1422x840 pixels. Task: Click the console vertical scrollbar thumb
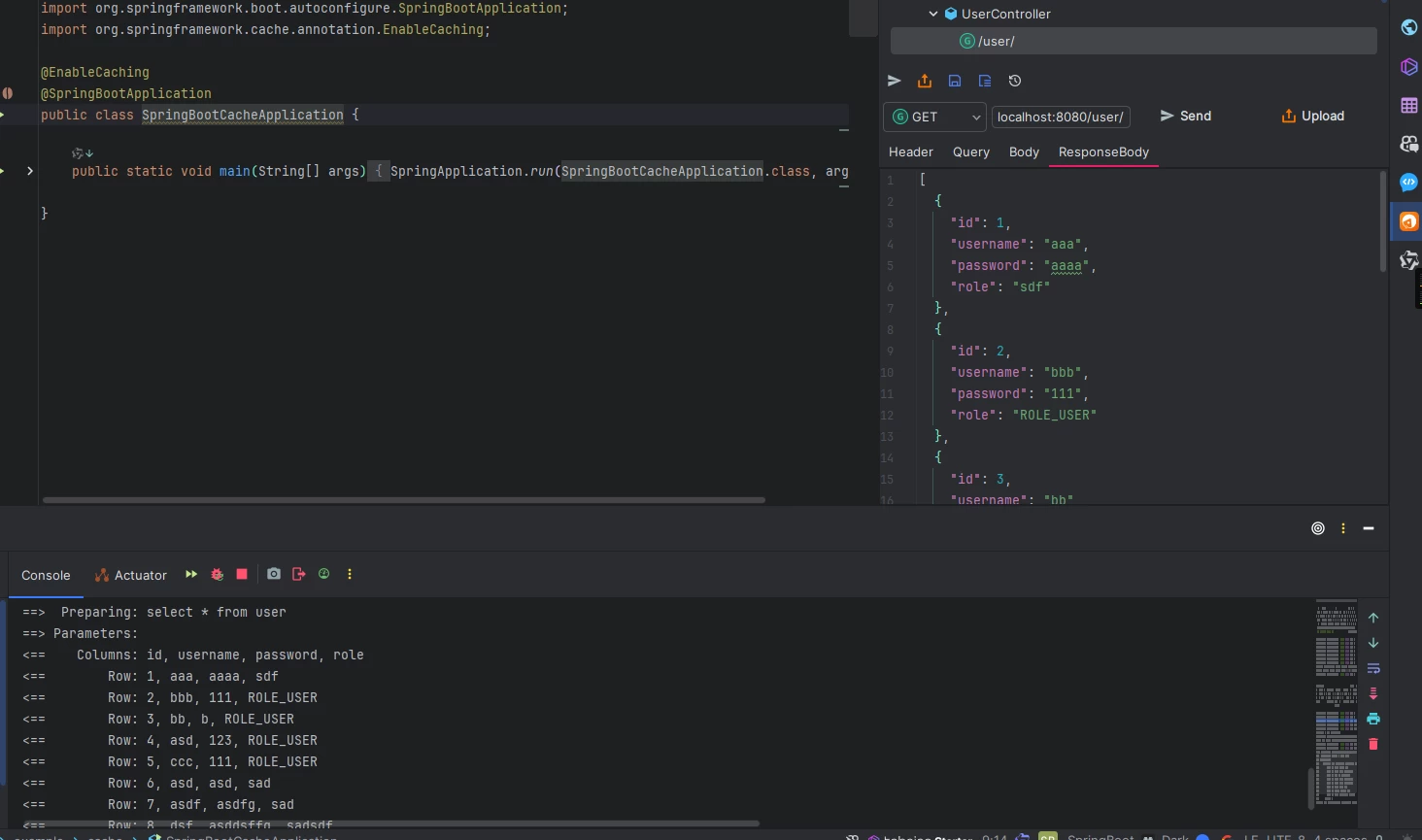point(1310,788)
